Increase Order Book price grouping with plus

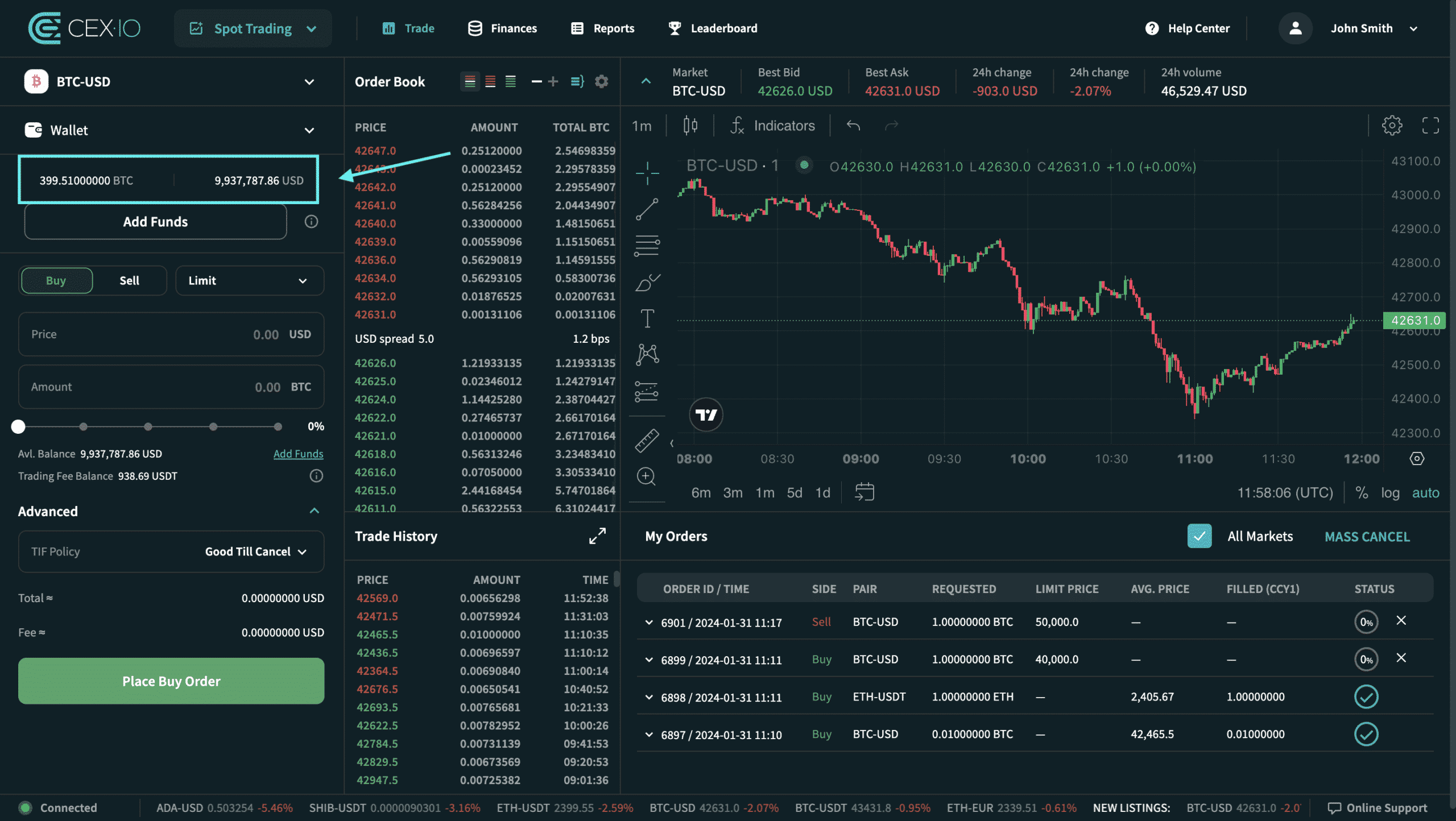(x=553, y=82)
